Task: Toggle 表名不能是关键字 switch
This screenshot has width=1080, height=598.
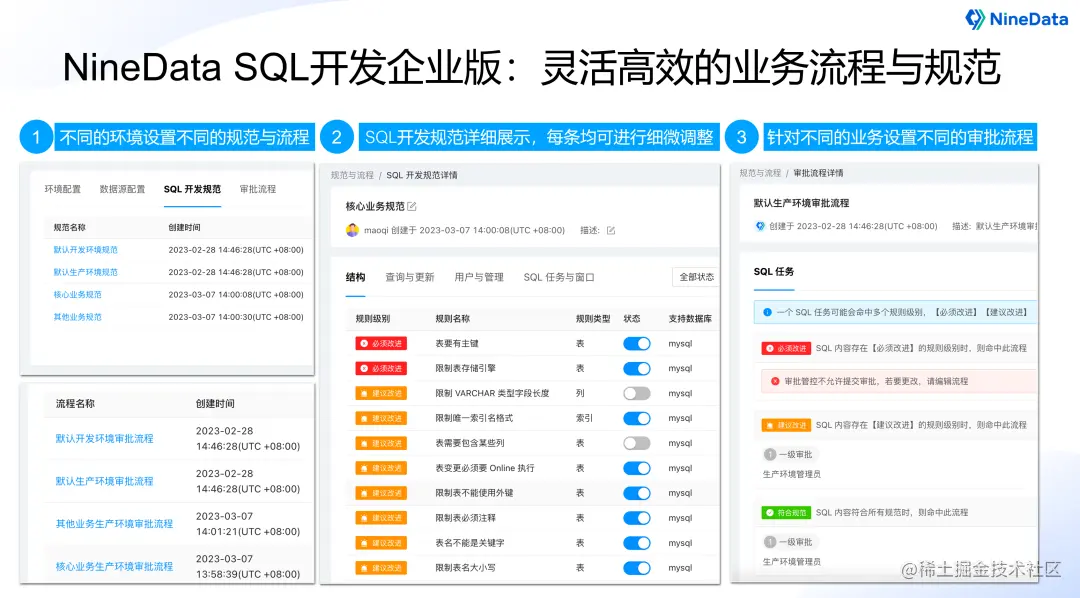Action: [x=636, y=543]
